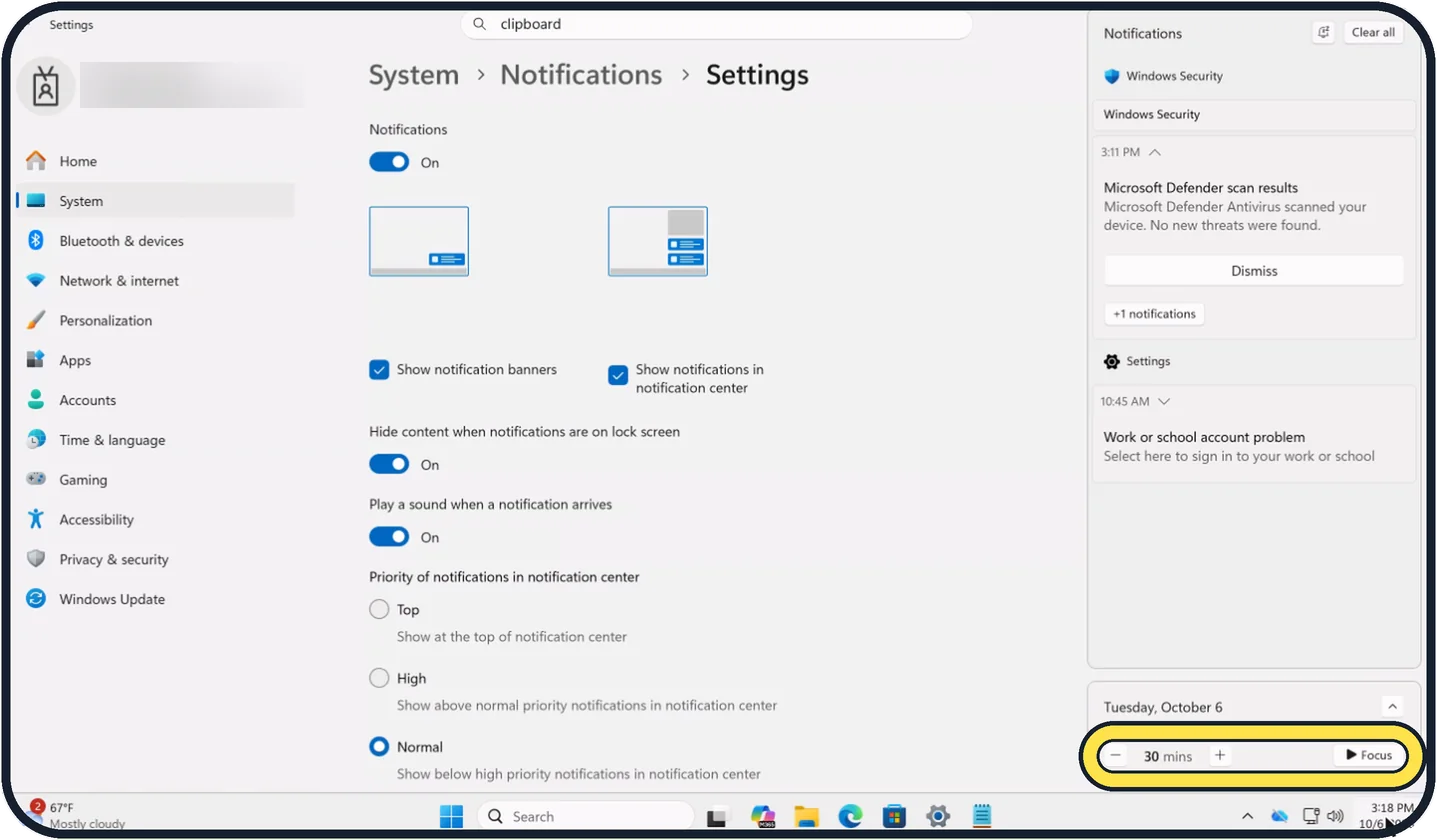Open do not disturb icon beside Clear all
Screen dimensions: 1437x840
tap(1323, 33)
